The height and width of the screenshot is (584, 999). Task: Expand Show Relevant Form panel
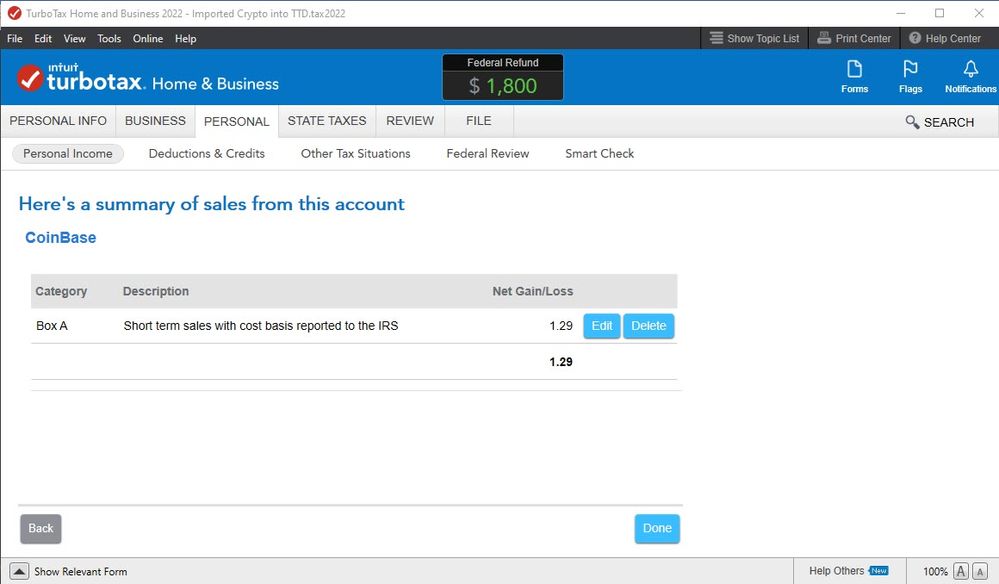(19, 571)
